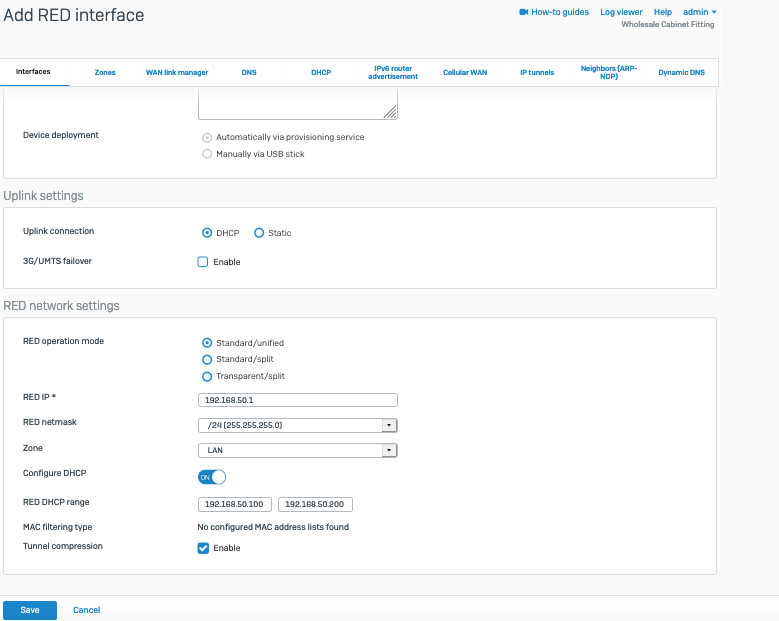Screen dimensions: 779x621
Task: Open the DHCP tab
Action: 321,73
